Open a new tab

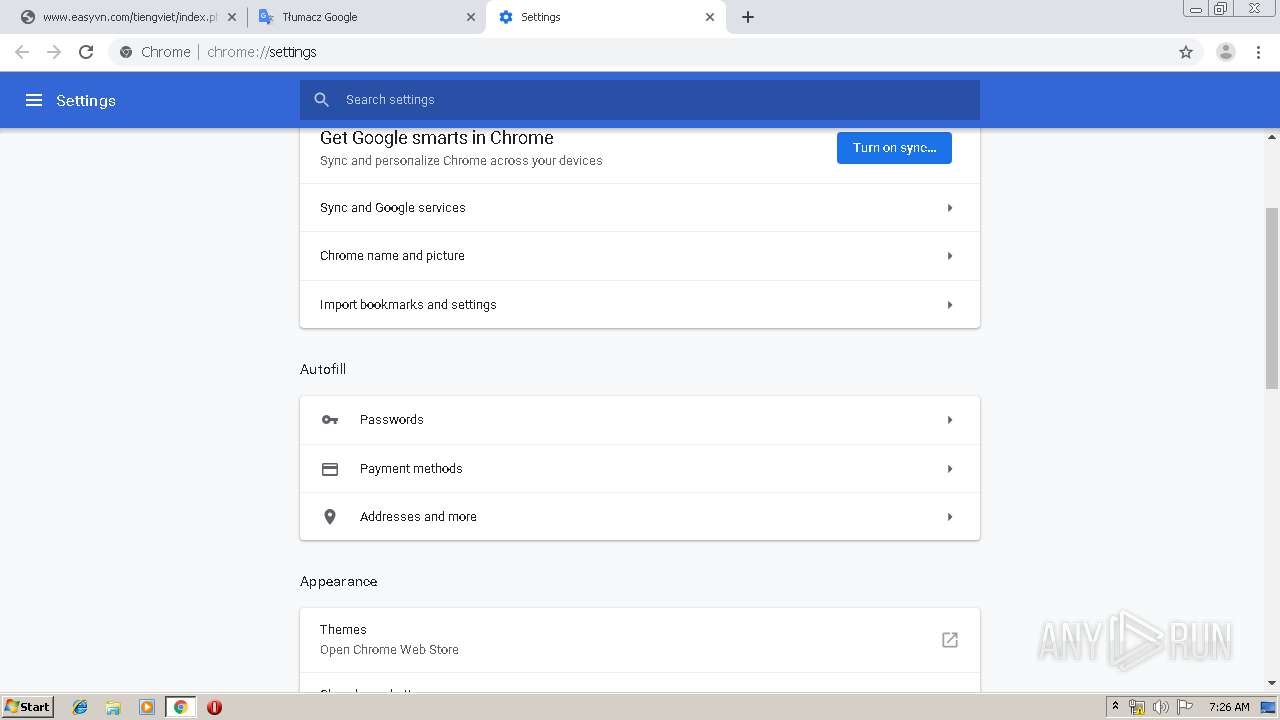748,17
